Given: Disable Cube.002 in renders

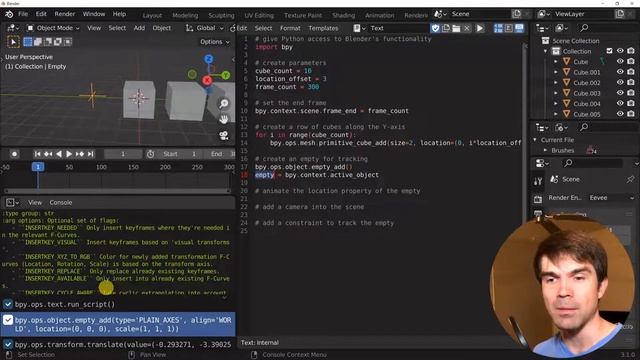Looking at the screenshot, I should 631,82.
